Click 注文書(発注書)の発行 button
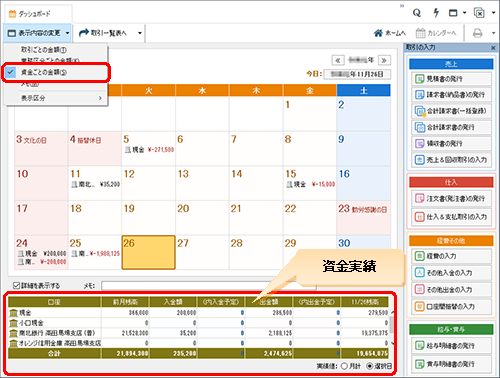 point(451,199)
